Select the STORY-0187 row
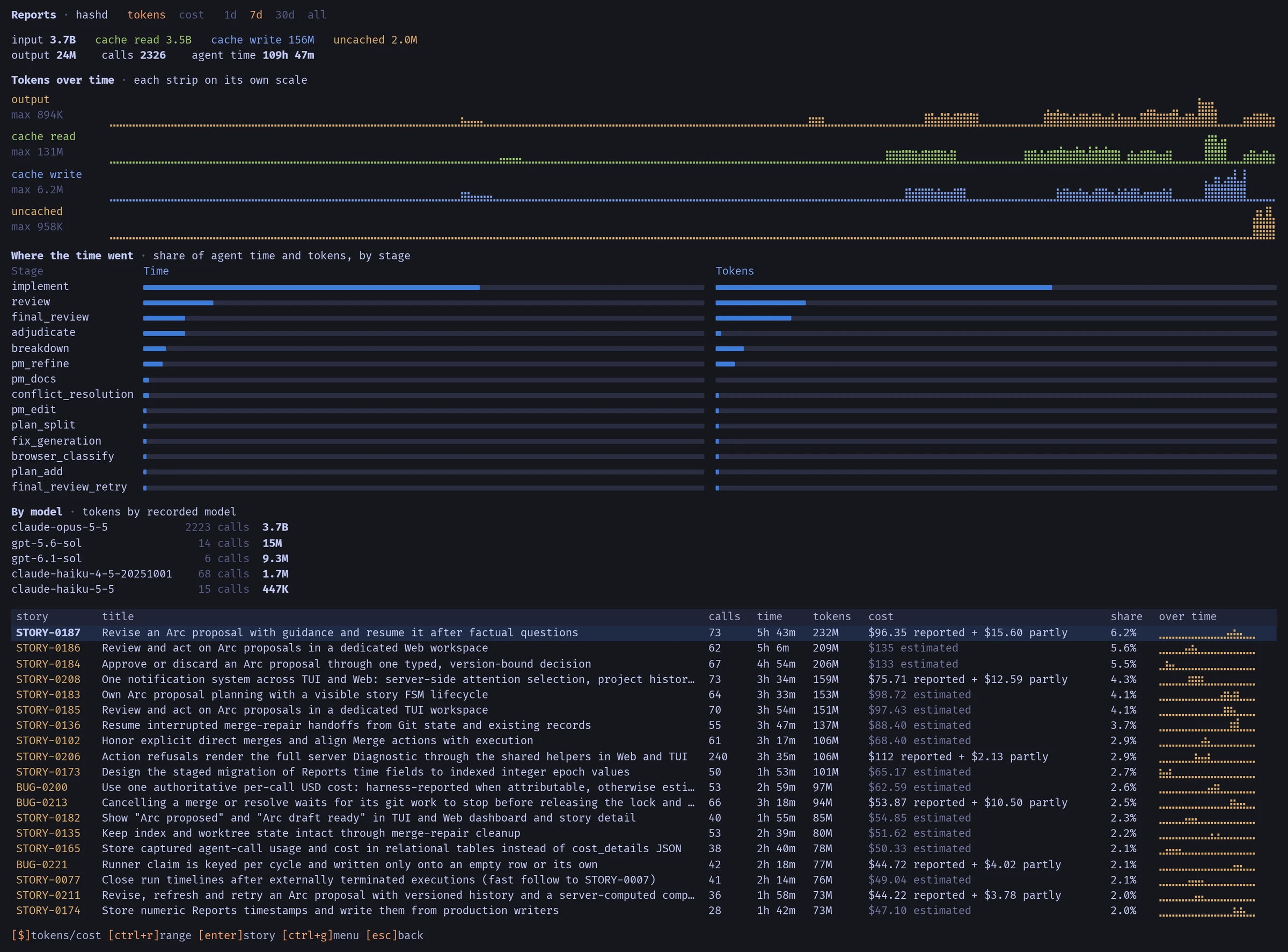 click(643, 633)
